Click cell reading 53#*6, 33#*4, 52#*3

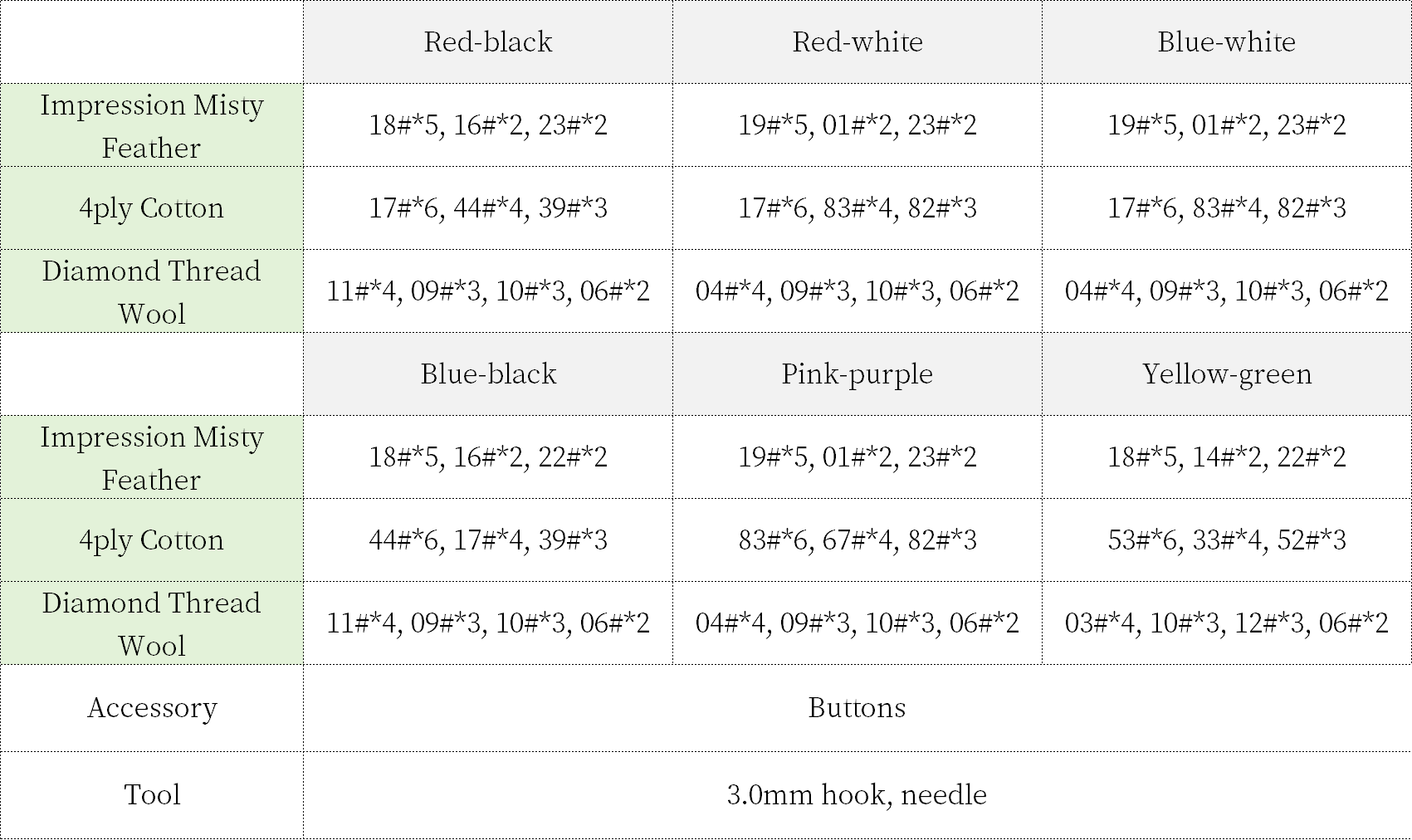tap(1226, 540)
